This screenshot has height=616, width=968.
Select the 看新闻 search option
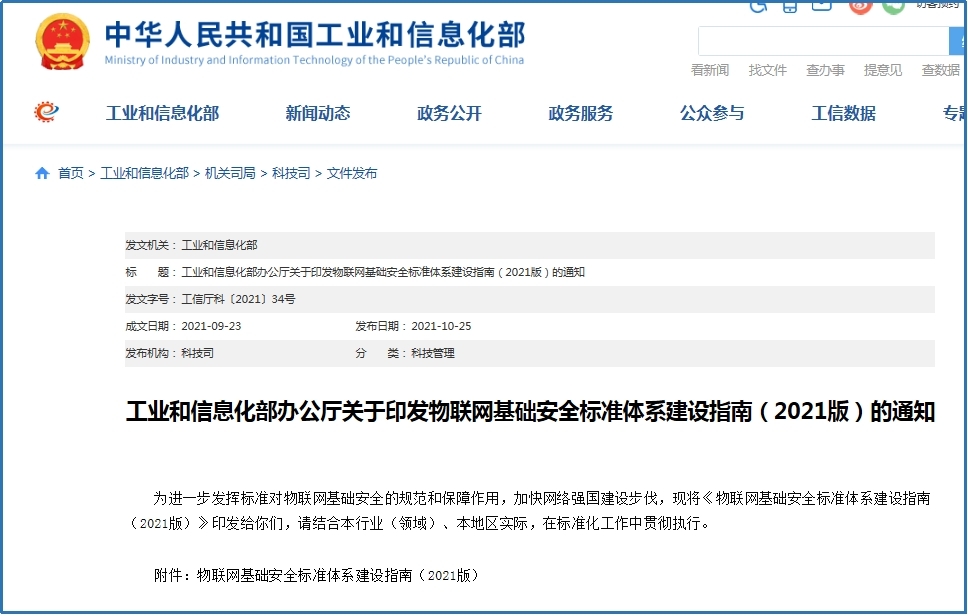point(709,70)
